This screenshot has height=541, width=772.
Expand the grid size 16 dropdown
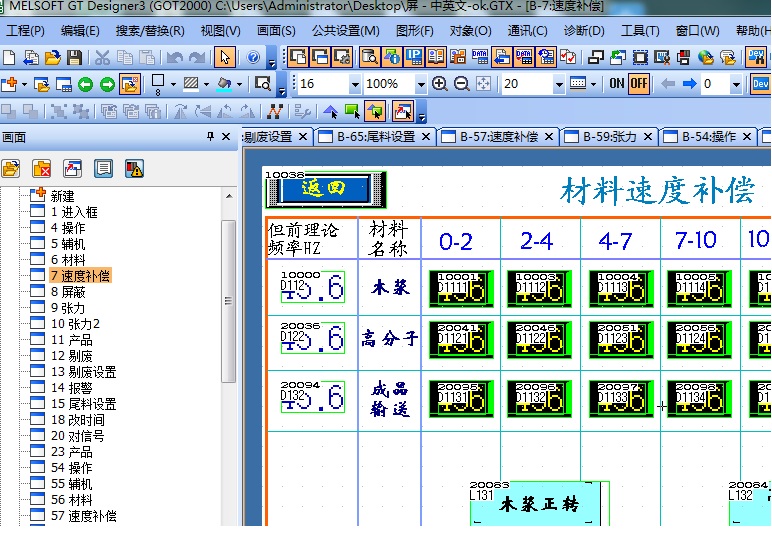(354, 84)
